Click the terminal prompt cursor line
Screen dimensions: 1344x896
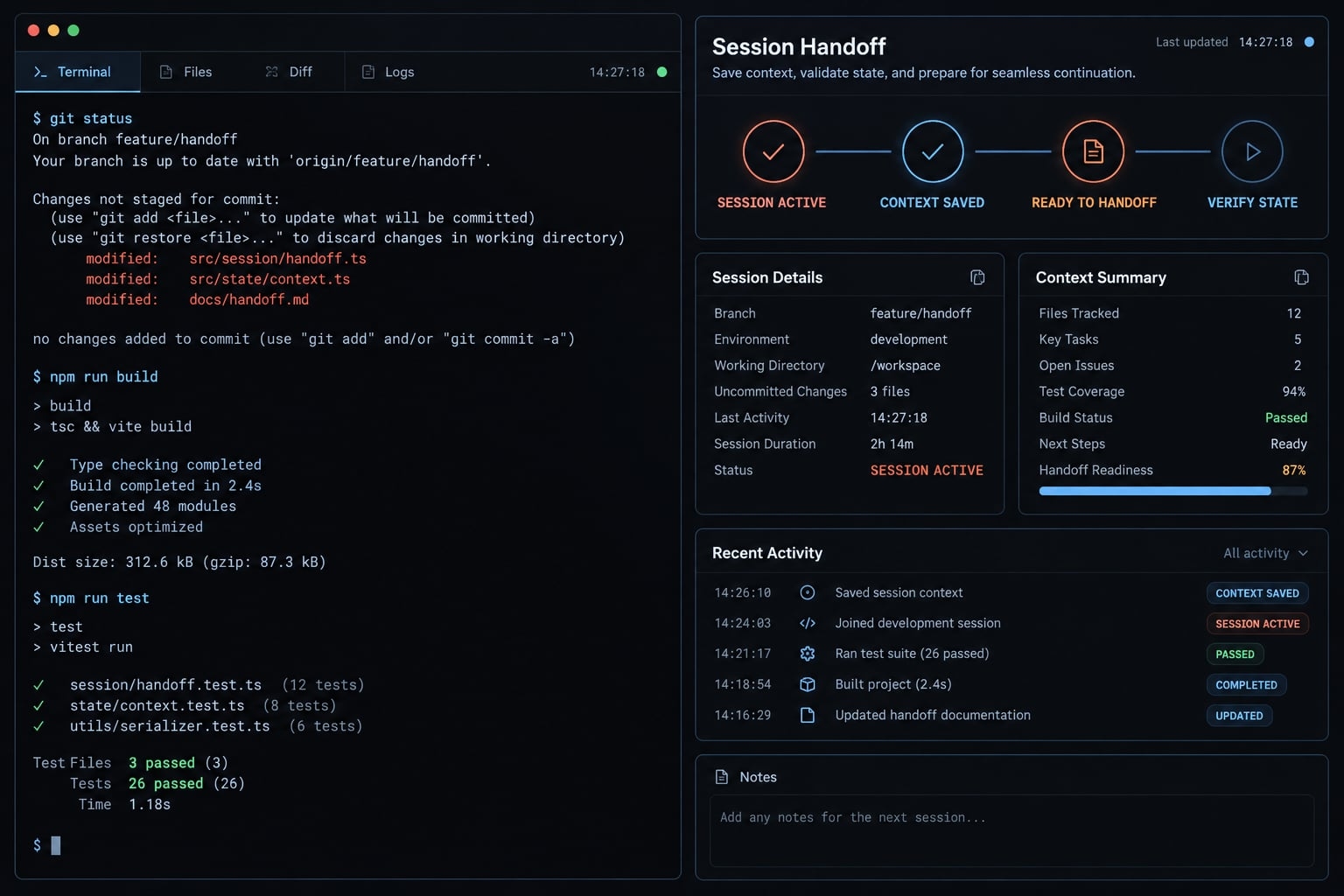[x=46, y=845]
